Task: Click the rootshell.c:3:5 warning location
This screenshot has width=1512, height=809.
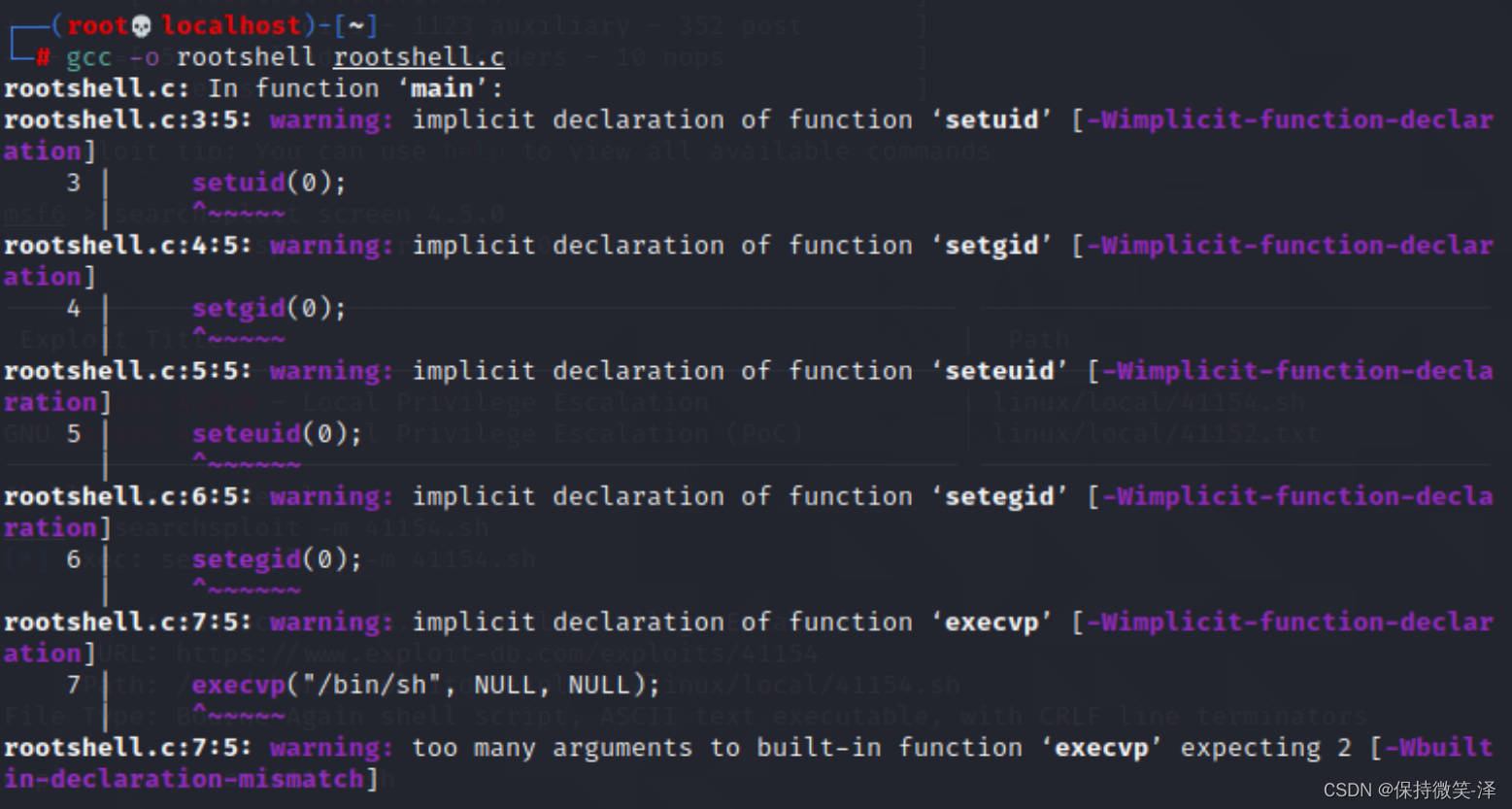Action: [x=127, y=119]
